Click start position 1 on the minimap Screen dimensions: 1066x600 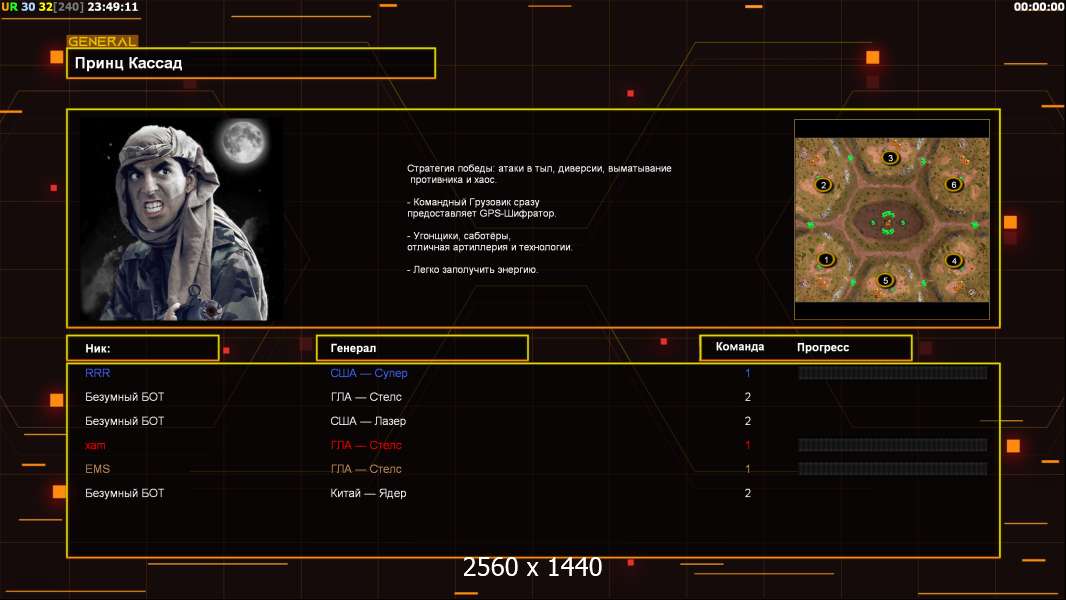(x=825, y=260)
